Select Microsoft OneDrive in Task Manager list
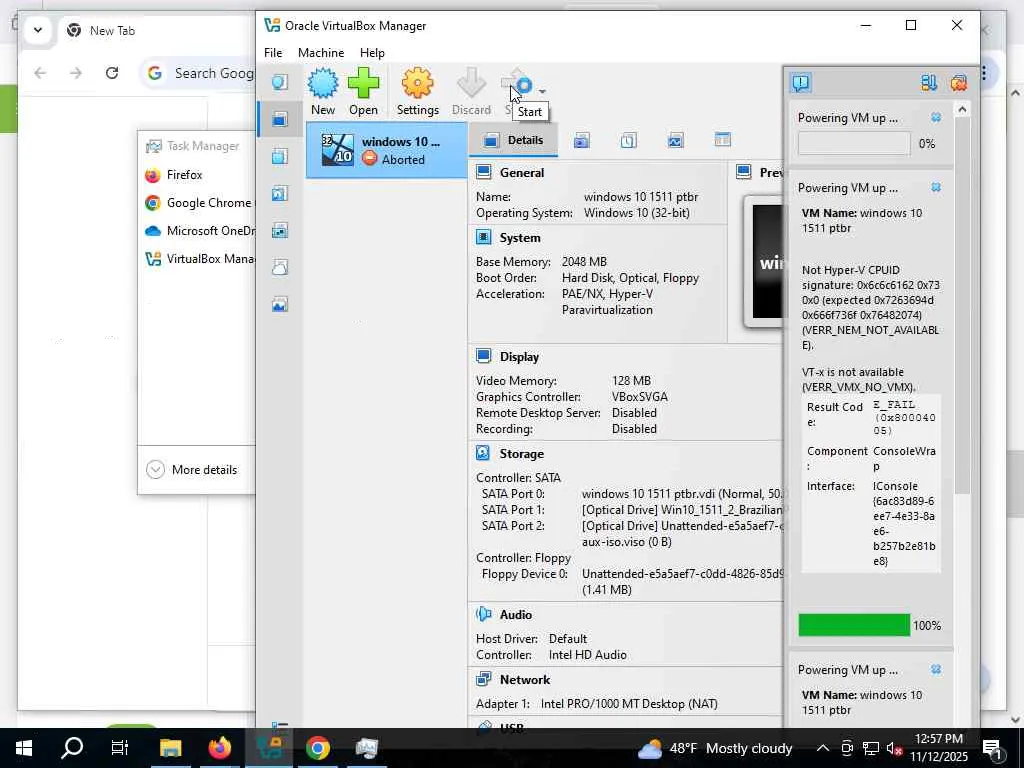1024x768 pixels. tap(197, 231)
